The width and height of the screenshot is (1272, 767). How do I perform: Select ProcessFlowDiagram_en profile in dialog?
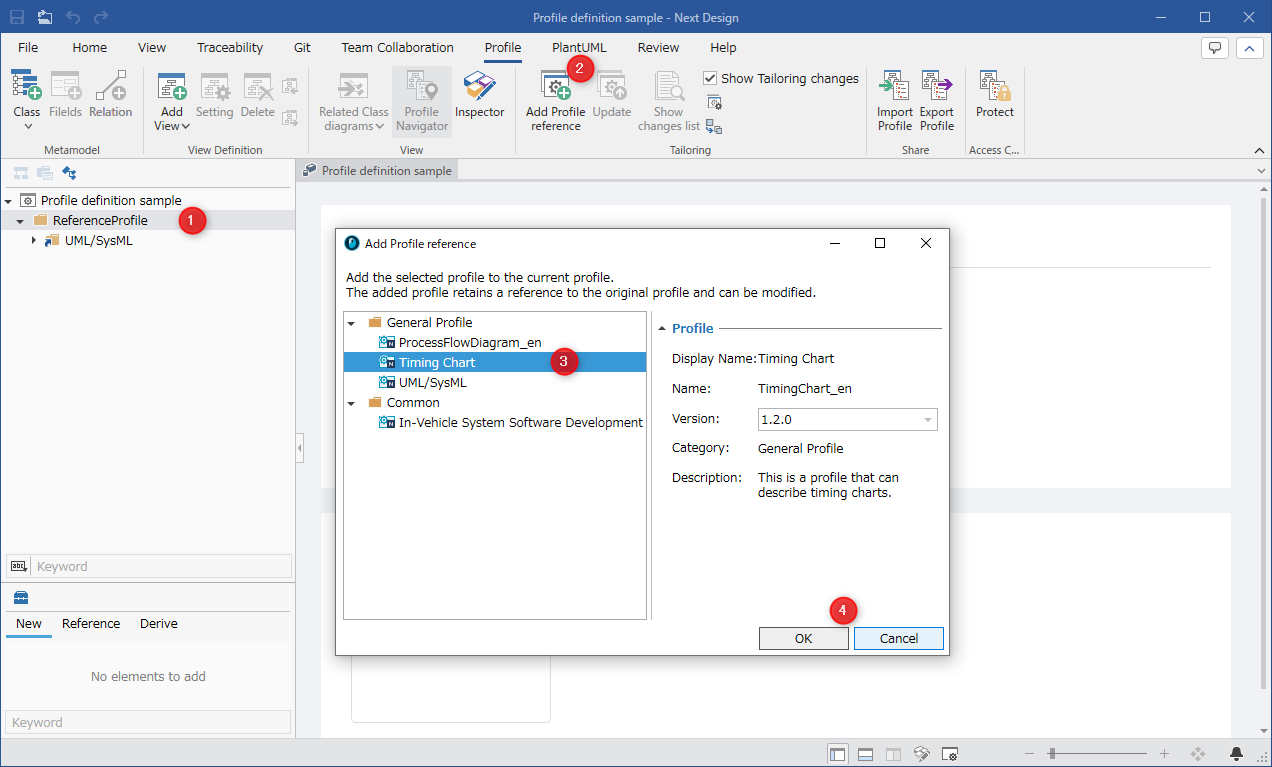click(x=470, y=342)
